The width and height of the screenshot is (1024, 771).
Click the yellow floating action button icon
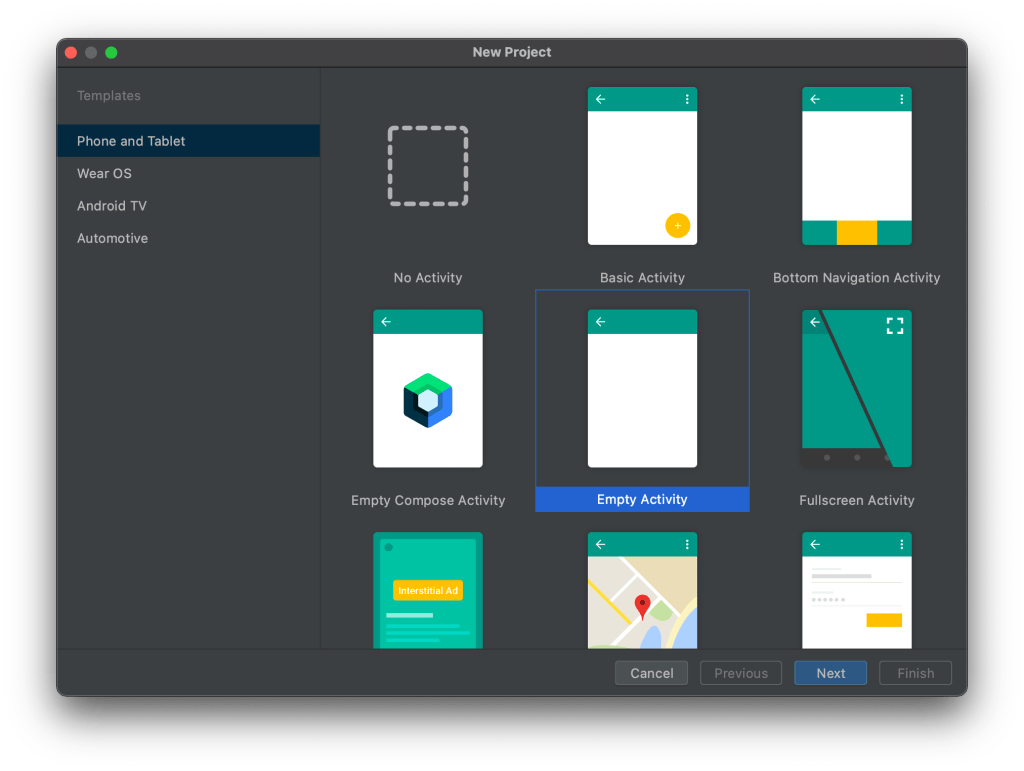tap(677, 226)
